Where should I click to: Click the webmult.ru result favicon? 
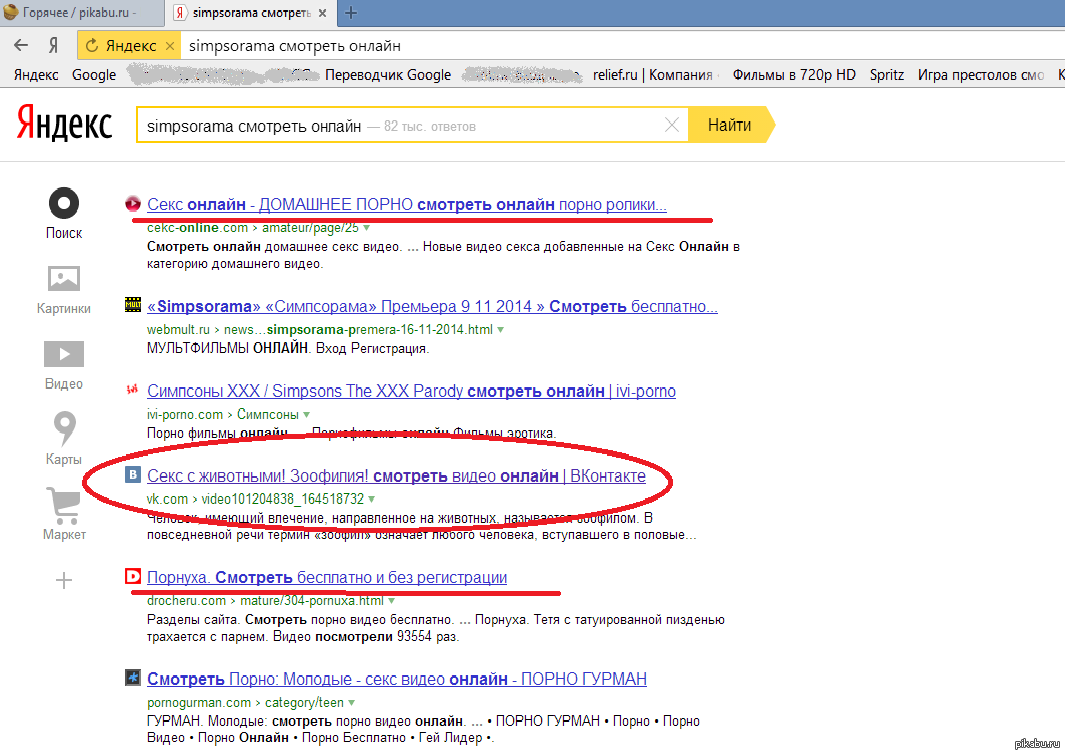click(x=132, y=305)
